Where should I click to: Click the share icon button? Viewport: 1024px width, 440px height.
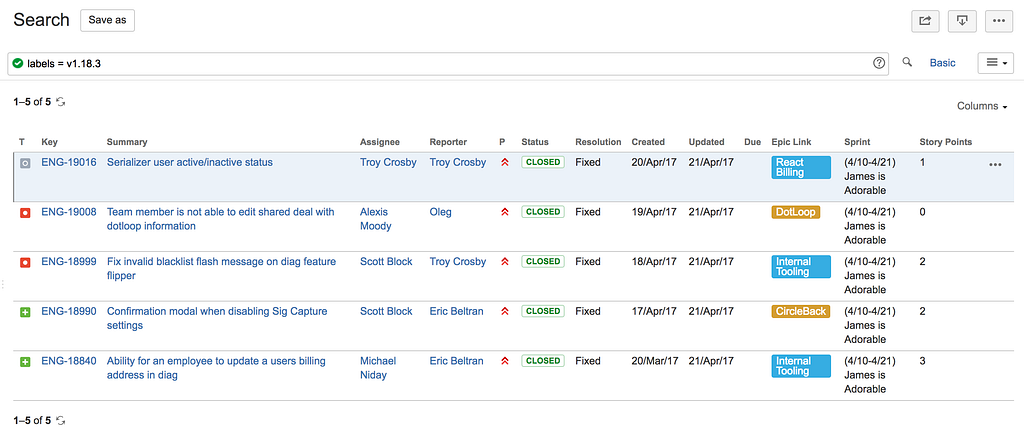click(x=925, y=20)
